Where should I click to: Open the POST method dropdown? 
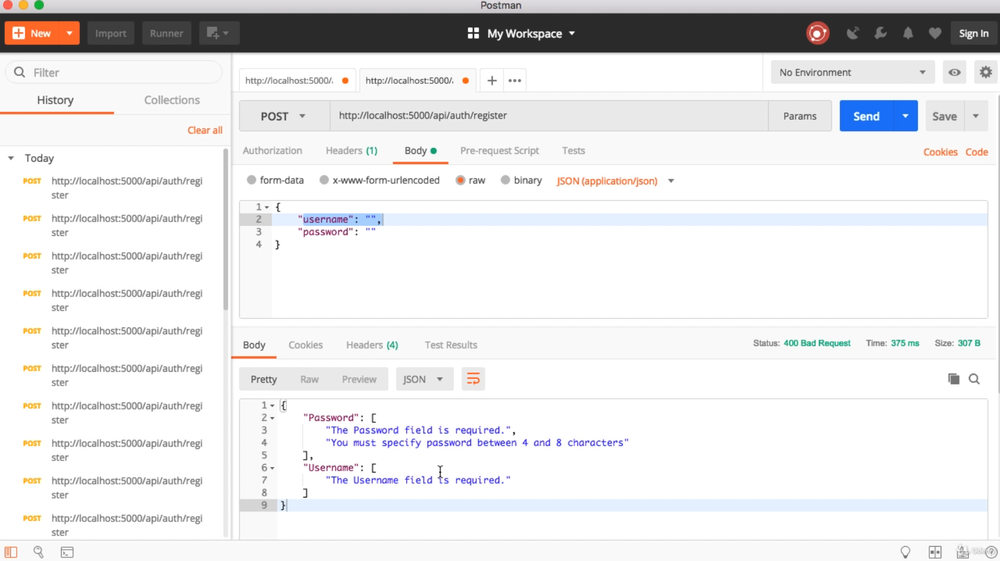point(283,116)
